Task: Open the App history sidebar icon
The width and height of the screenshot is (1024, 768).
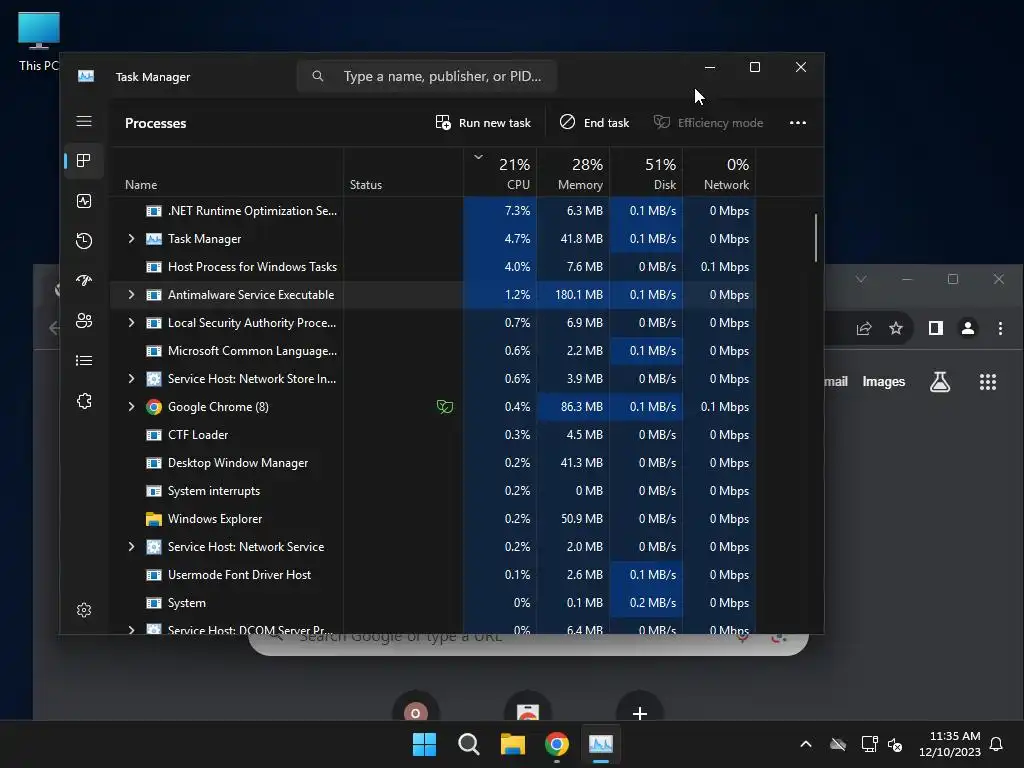Action: point(84,241)
